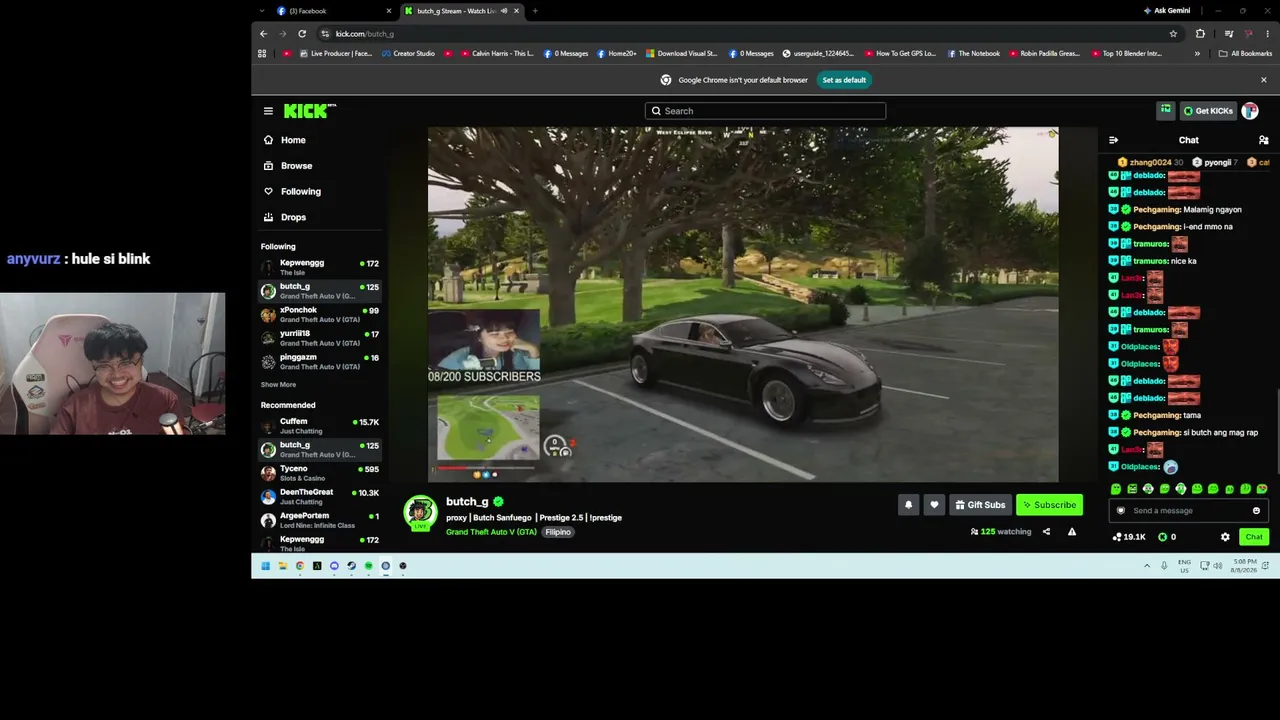Open the Creator Studio bookmark
Image resolution: width=1280 pixels, height=720 pixels.
click(409, 54)
